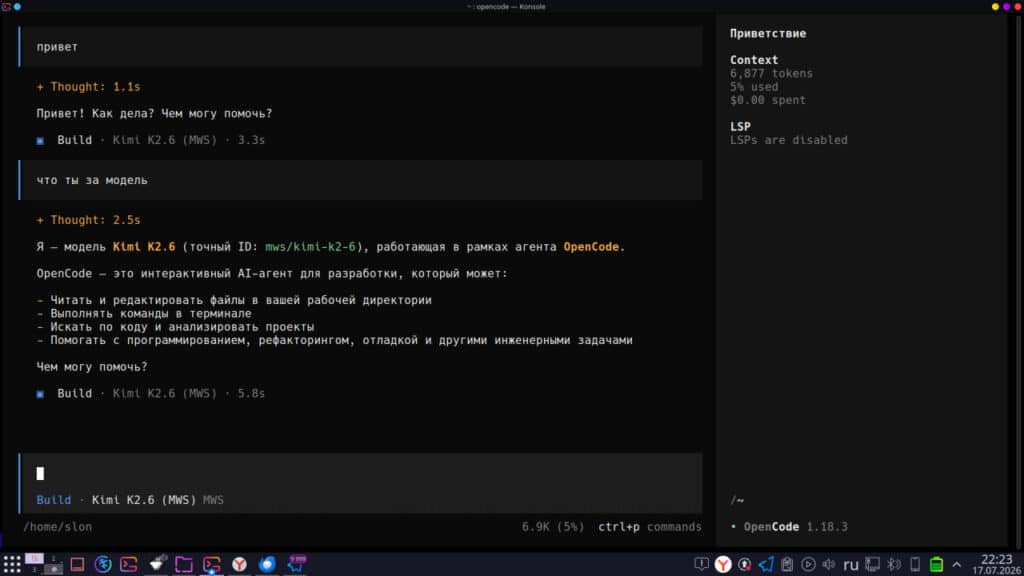Open the green battery tray icon

(x=936, y=564)
